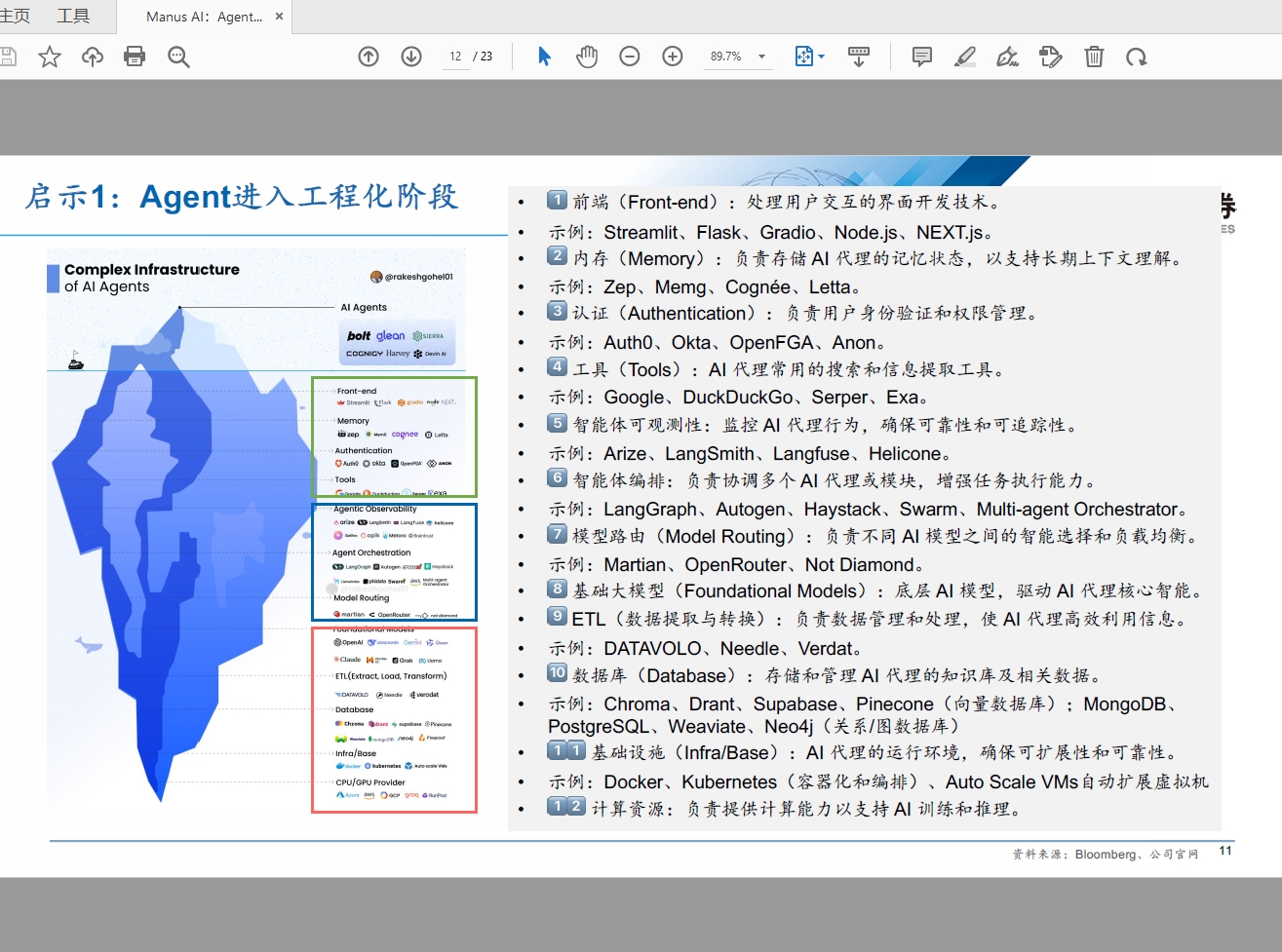Open the find text search tool
Viewport: 1282px width, 952px height.
pos(178,57)
